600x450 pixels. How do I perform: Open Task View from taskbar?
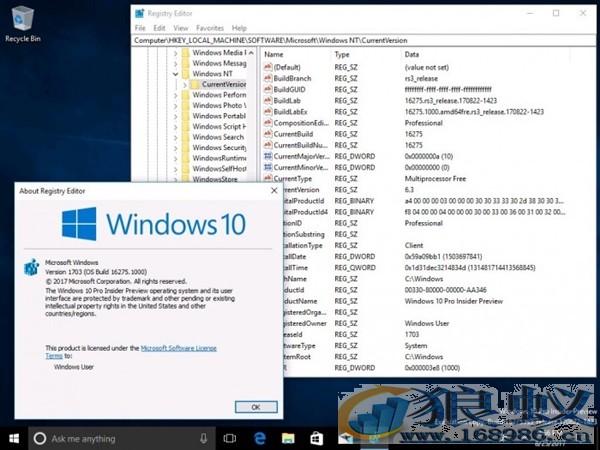coord(230,439)
